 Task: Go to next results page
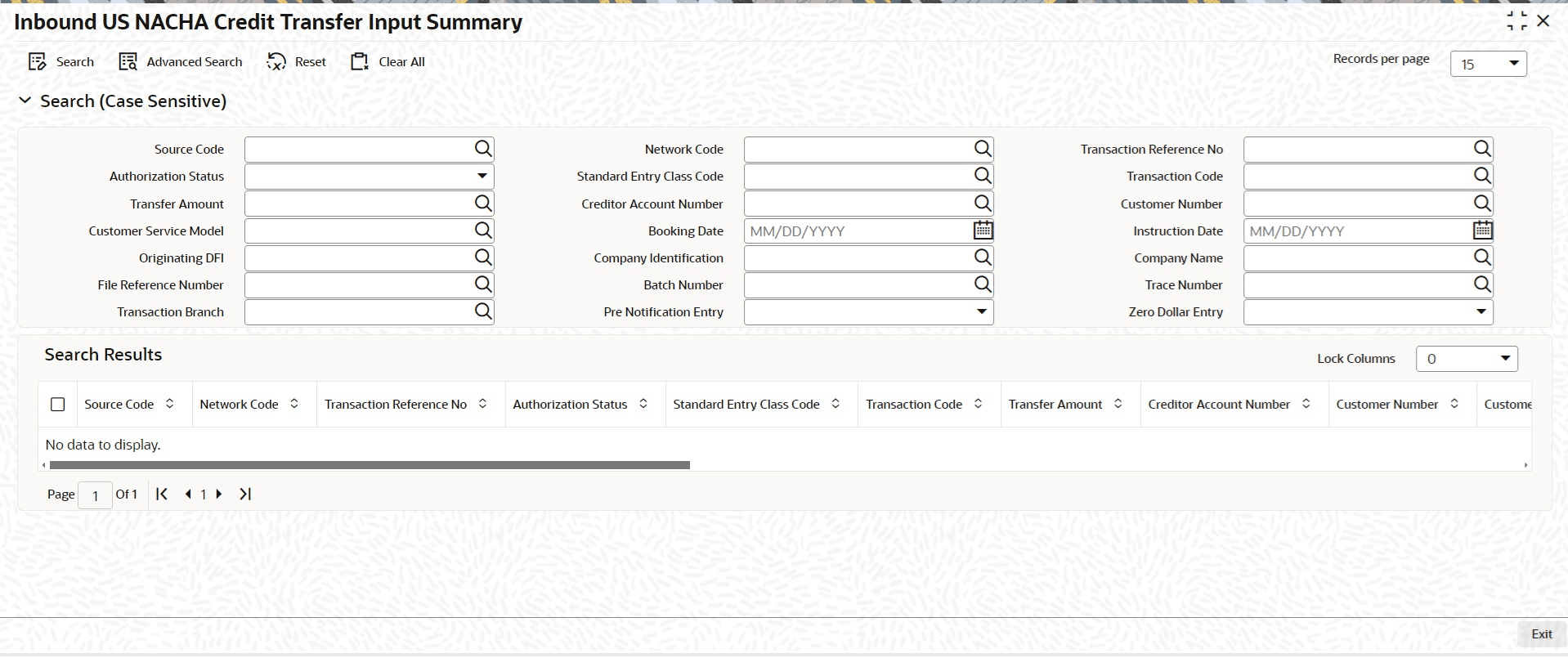coord(218,494)
